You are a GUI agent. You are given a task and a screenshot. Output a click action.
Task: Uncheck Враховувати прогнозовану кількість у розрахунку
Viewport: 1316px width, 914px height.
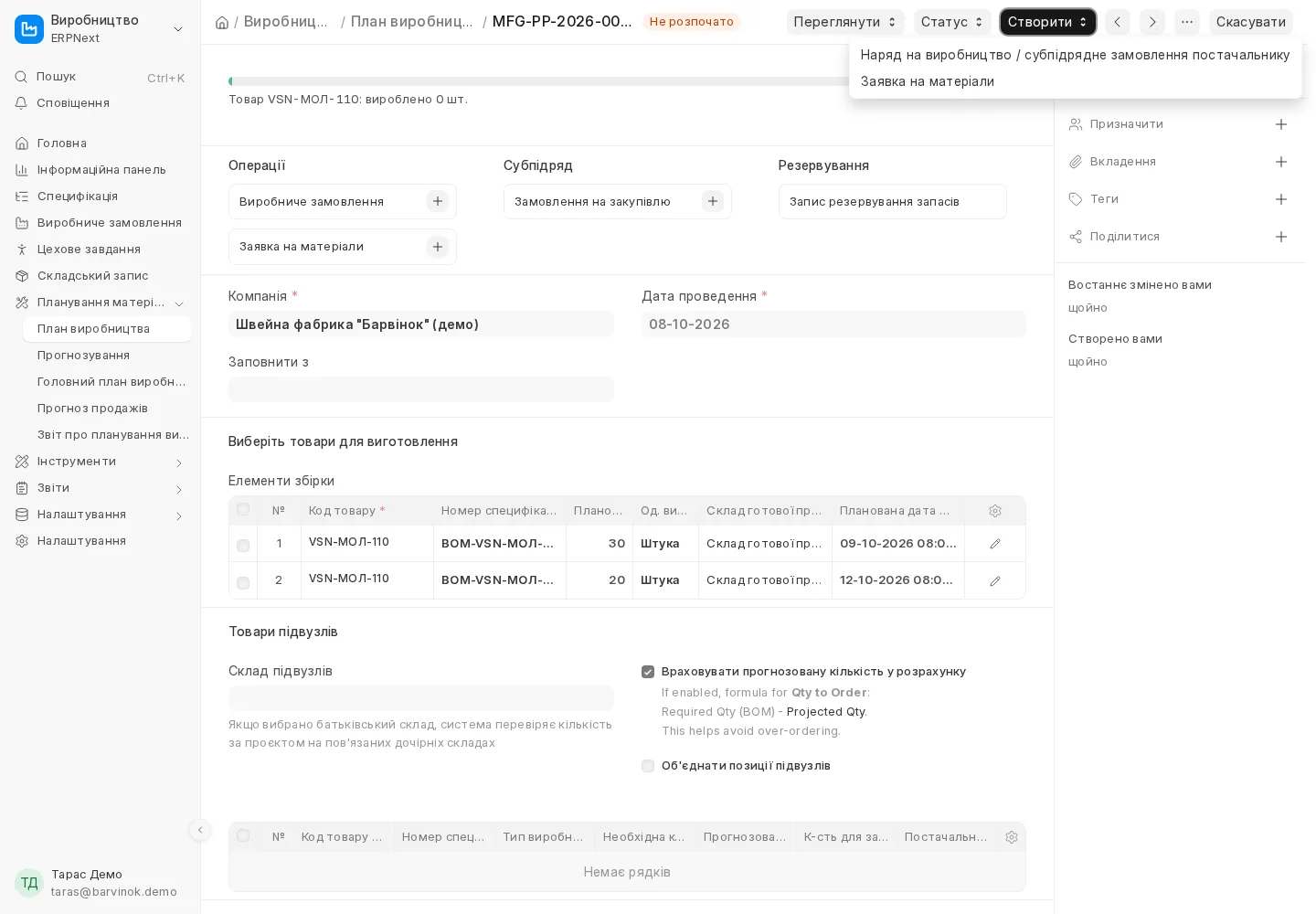point(648,672)
